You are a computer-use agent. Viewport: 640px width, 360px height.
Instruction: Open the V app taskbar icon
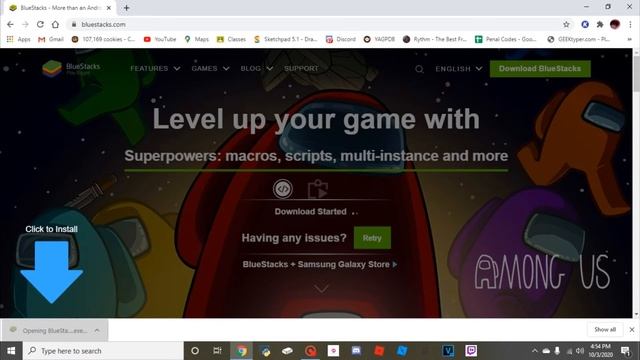tap(448, 351)
